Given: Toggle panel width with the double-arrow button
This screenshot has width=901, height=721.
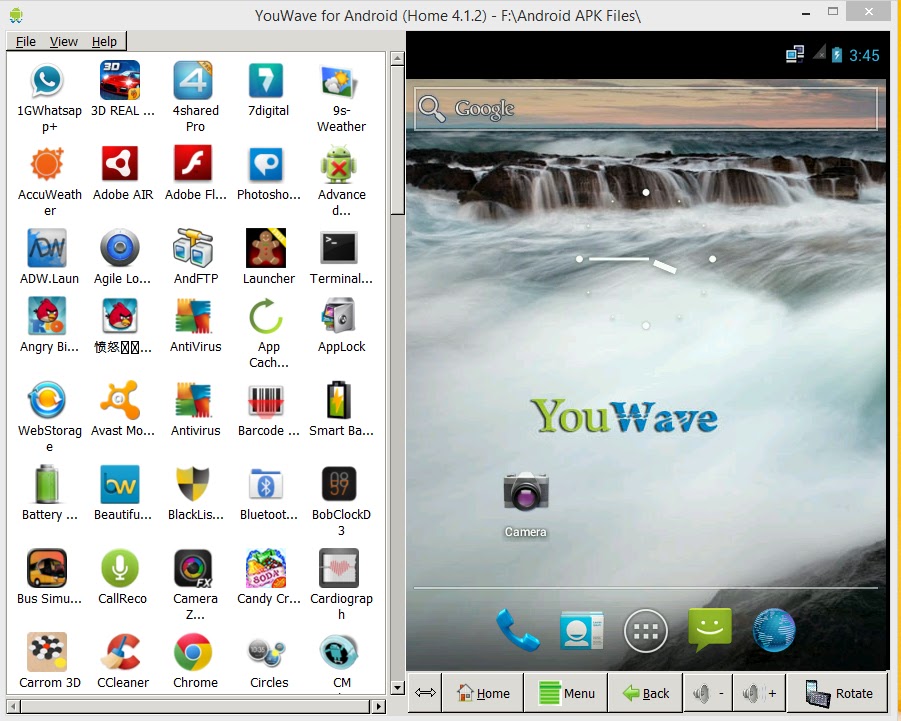Looking at the screenshot, I should tap(425, 693).
